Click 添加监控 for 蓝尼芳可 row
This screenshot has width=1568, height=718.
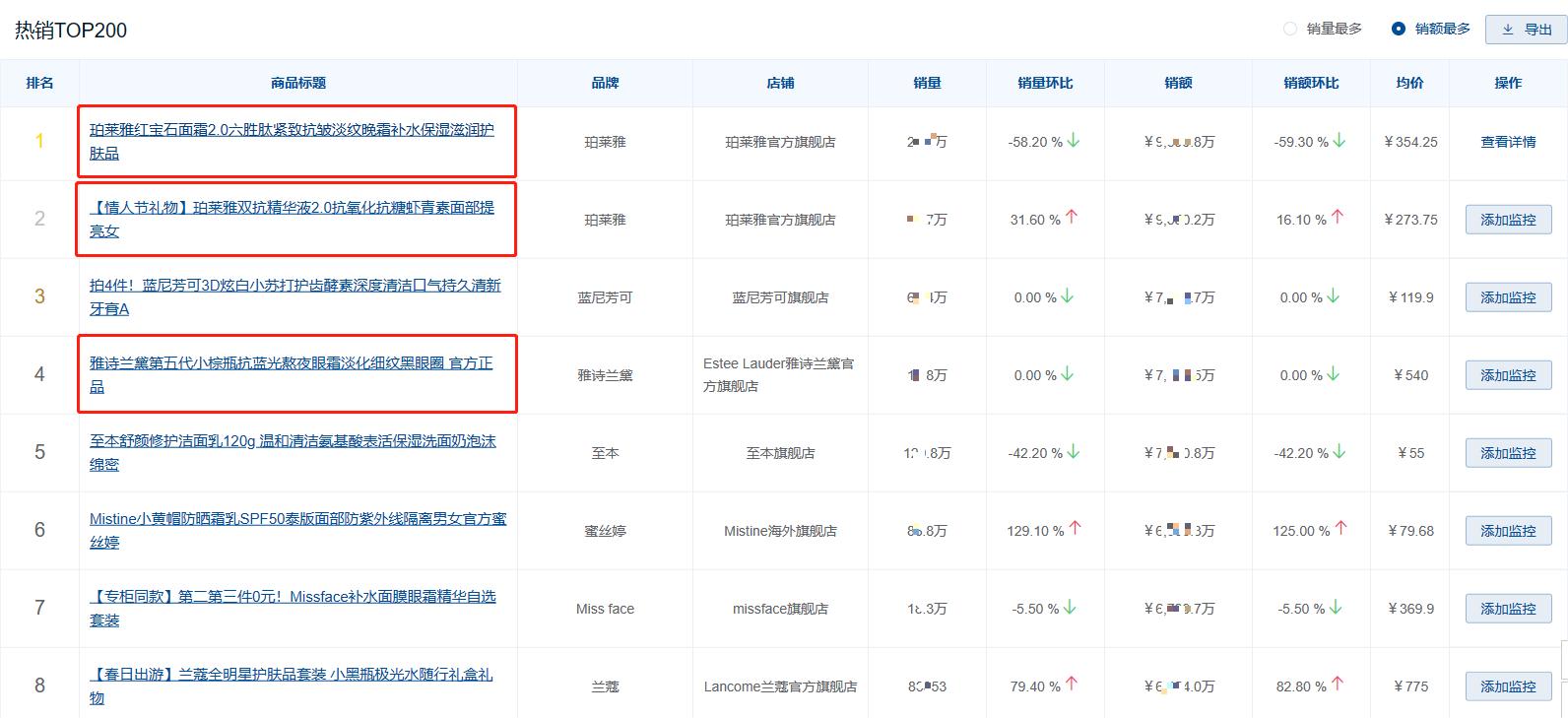1508,297
